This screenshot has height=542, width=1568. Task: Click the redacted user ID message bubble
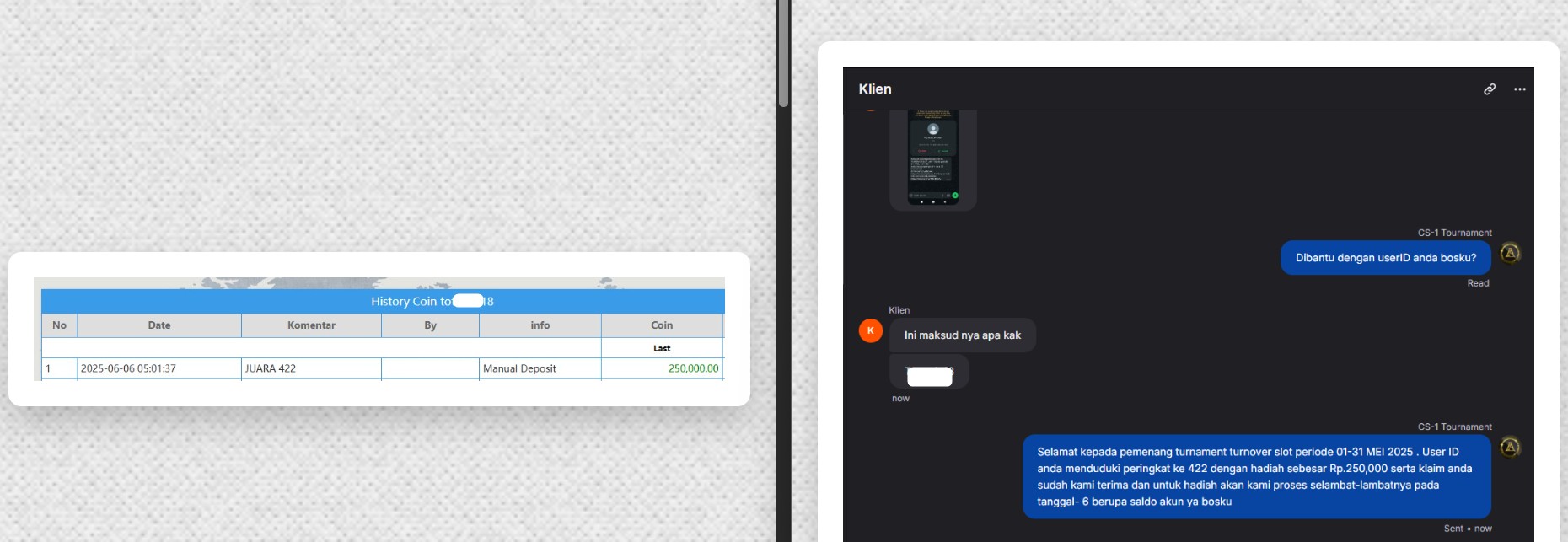(x=929, y=372)
